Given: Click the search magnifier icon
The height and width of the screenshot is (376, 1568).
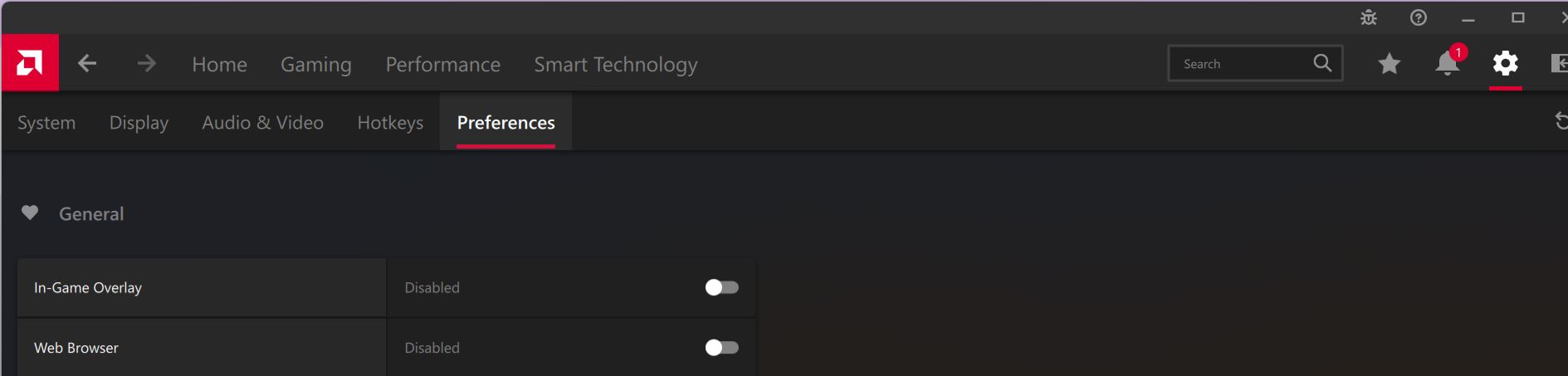Looking at the screenshot, I should click(x=1322, y=63).
